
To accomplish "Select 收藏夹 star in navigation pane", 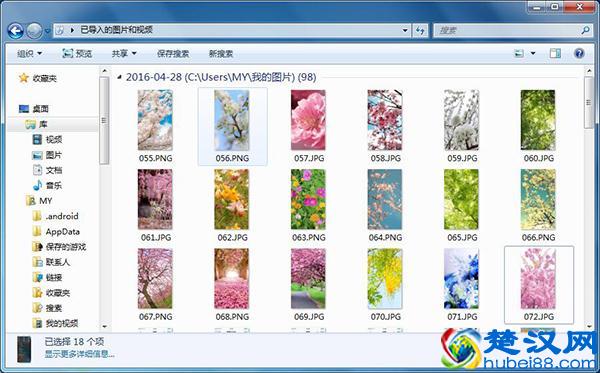I will (x=38, y=78).
